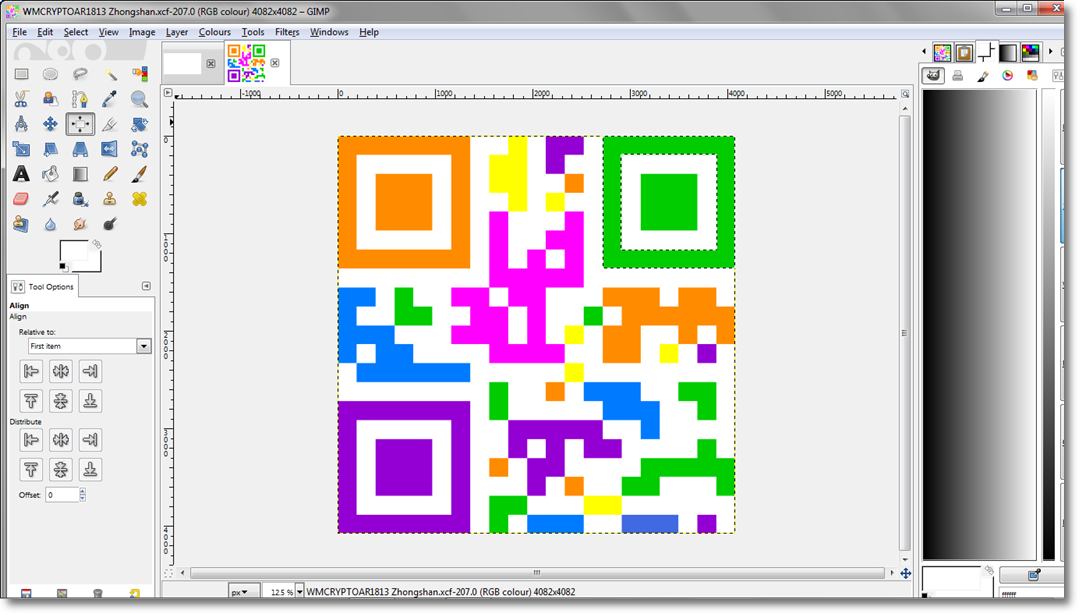The width and height of the screenshot is (1080, 615).
Task: Toggle zoom-on-window-resize magnifier above the vertical scrollbar
Action: pos(905,93)
